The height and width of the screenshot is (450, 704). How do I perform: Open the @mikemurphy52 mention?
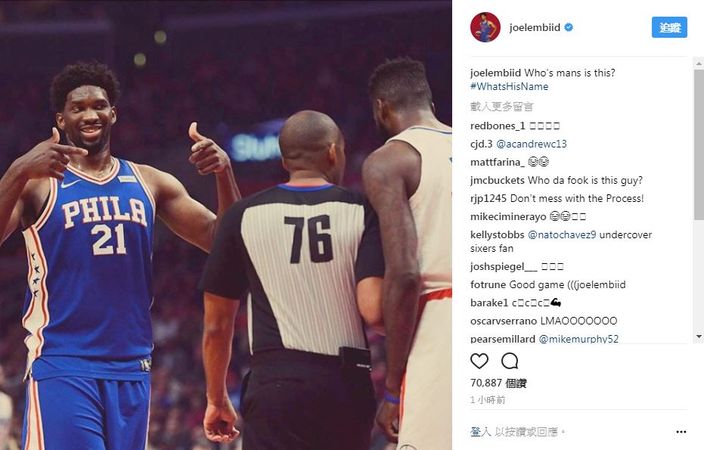pos(578,339)
